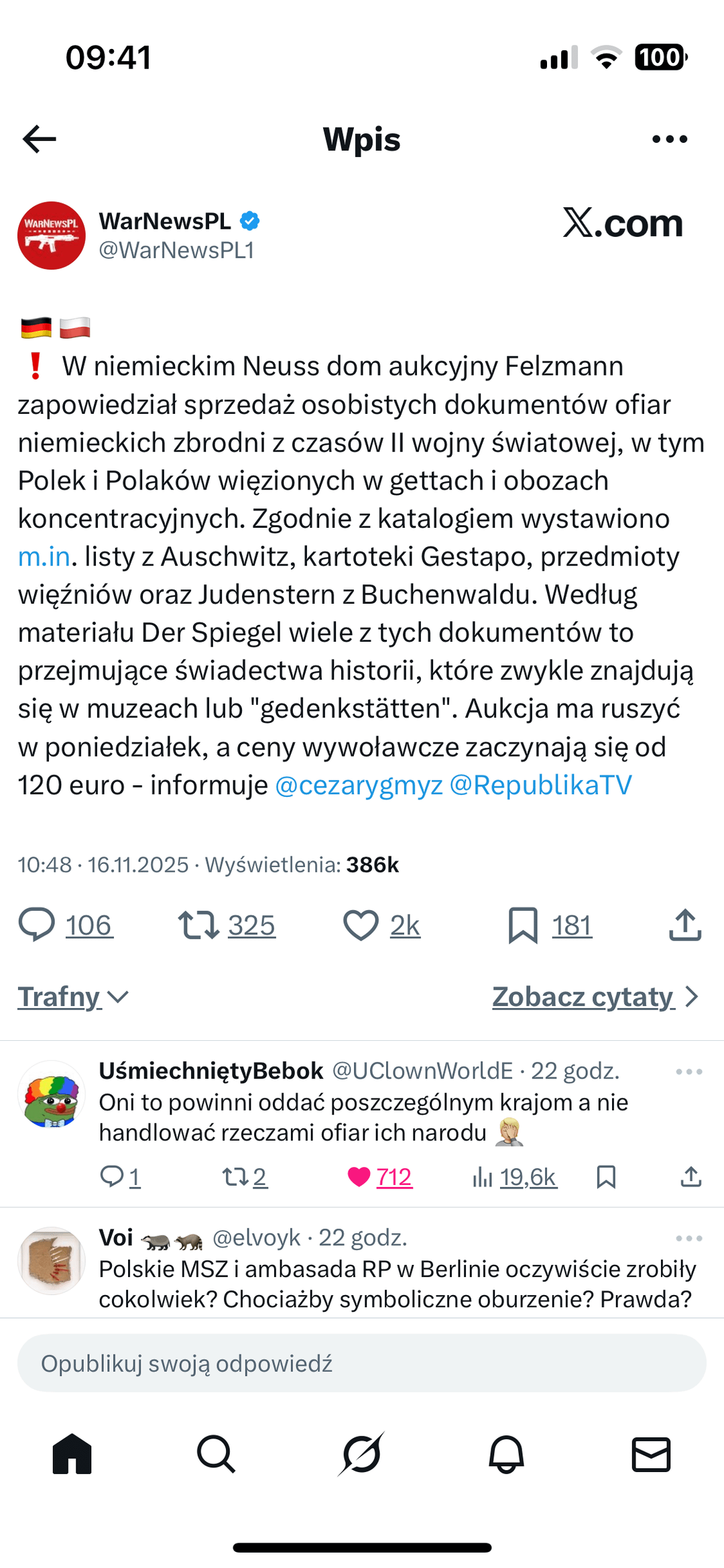This screenshot has width=724, height=1568.
Task: Repost the WarNewsPL post with 325 reposts
Action: (x=198, y=925)
